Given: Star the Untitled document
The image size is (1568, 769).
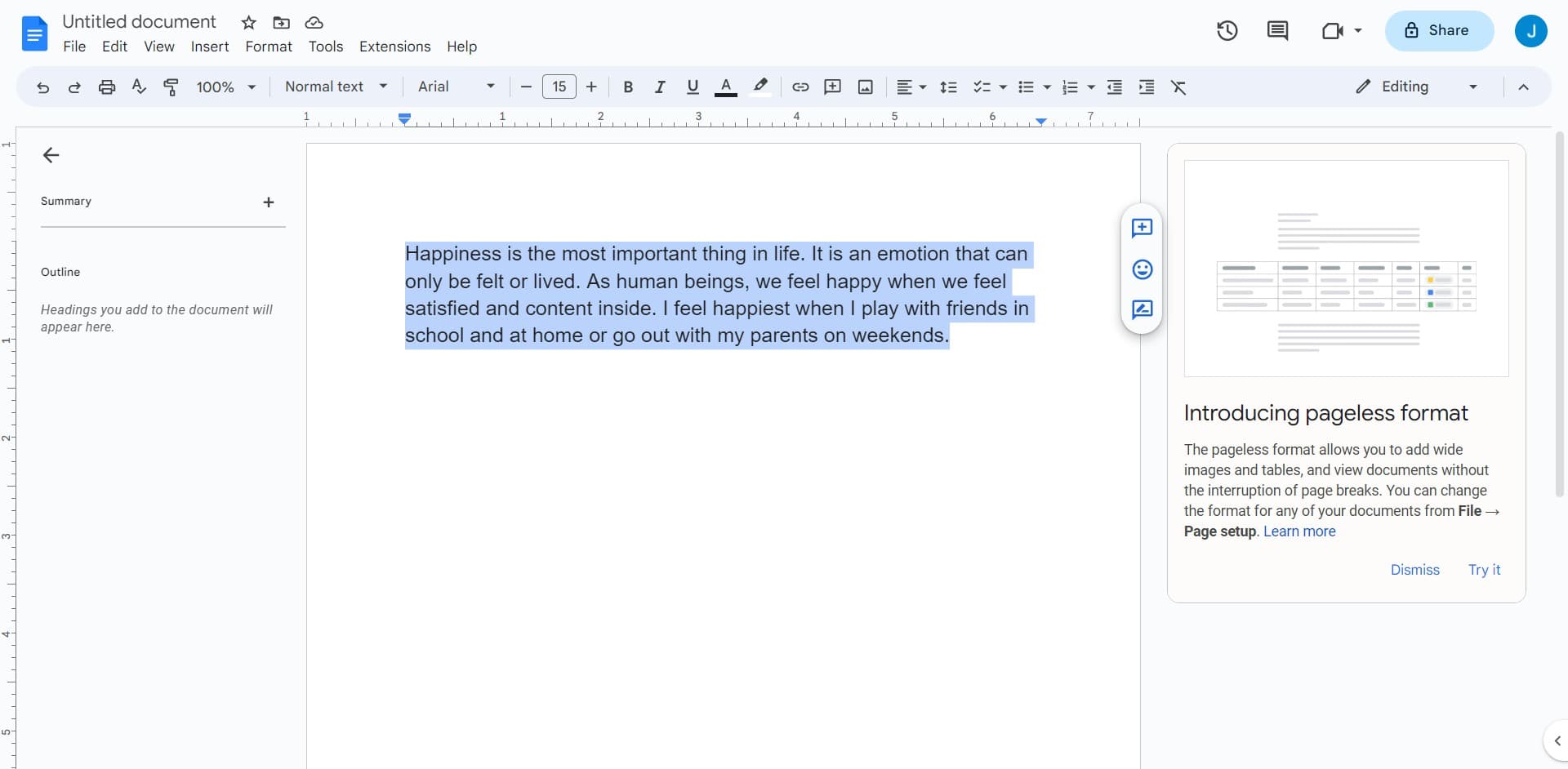Looking at the screenshot, I should pos(249,22).
